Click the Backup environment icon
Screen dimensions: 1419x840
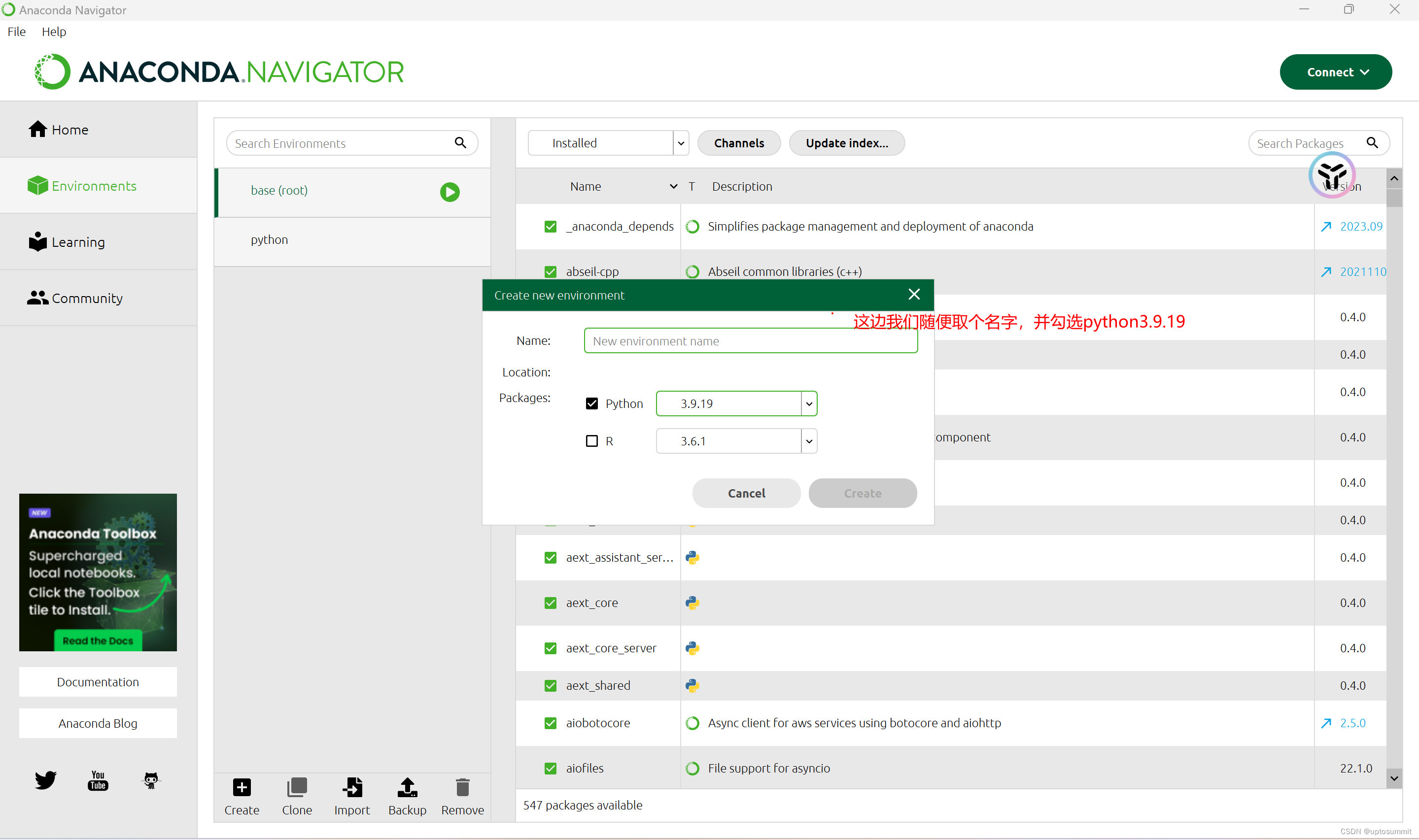(407, 787)
